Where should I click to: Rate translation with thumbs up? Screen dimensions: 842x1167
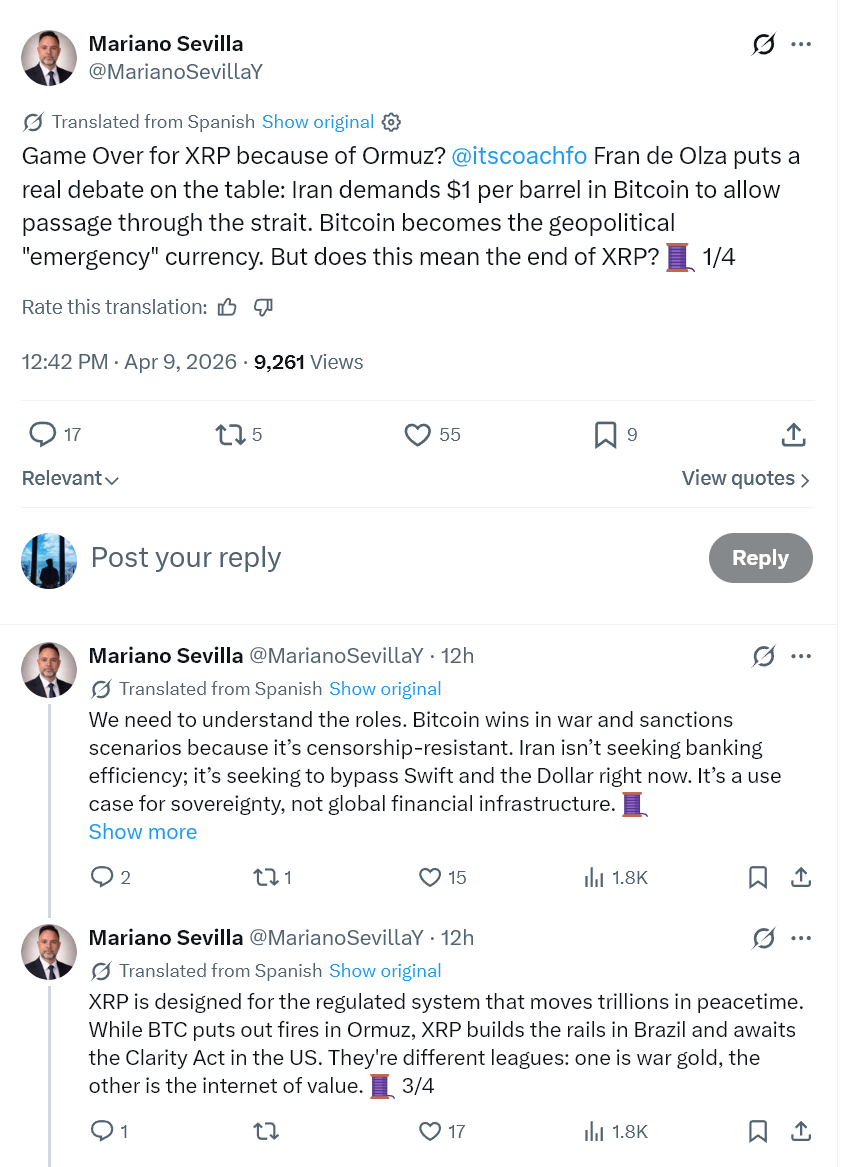click(x=228, y=307)
